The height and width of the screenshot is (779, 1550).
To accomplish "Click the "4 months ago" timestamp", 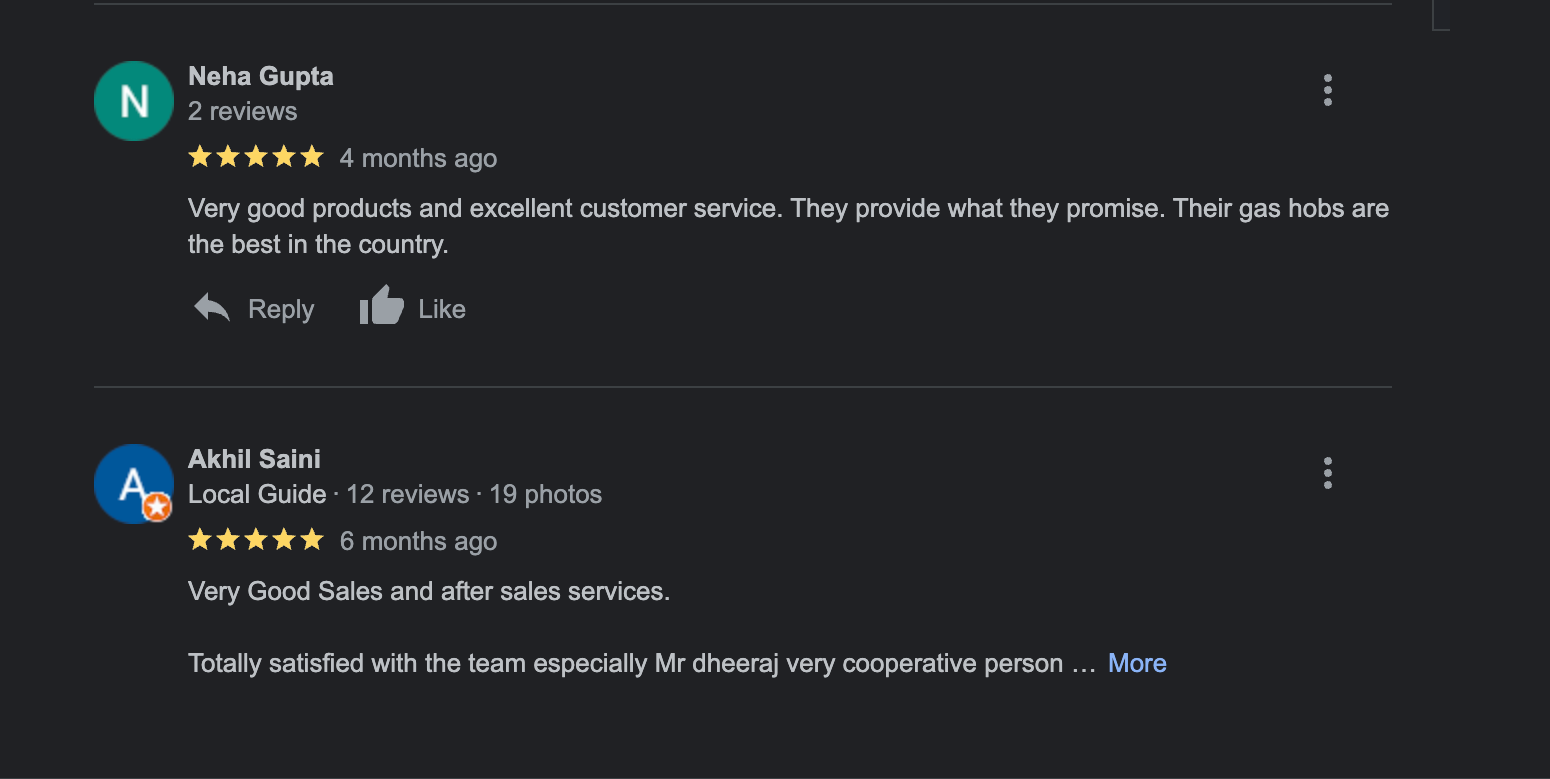I will point(418,158).
